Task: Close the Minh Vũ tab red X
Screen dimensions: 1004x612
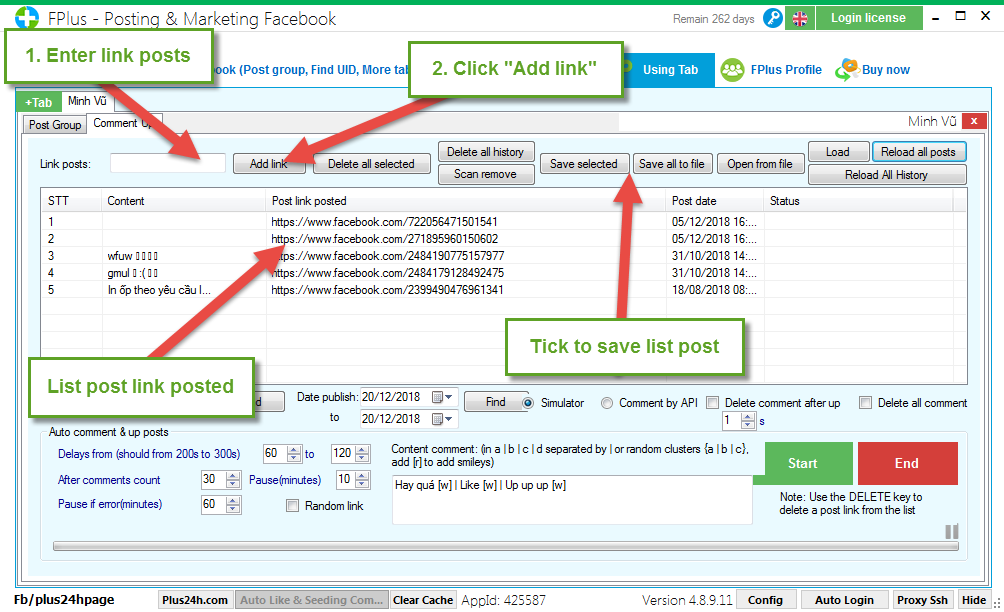Action: pos(974,121)
